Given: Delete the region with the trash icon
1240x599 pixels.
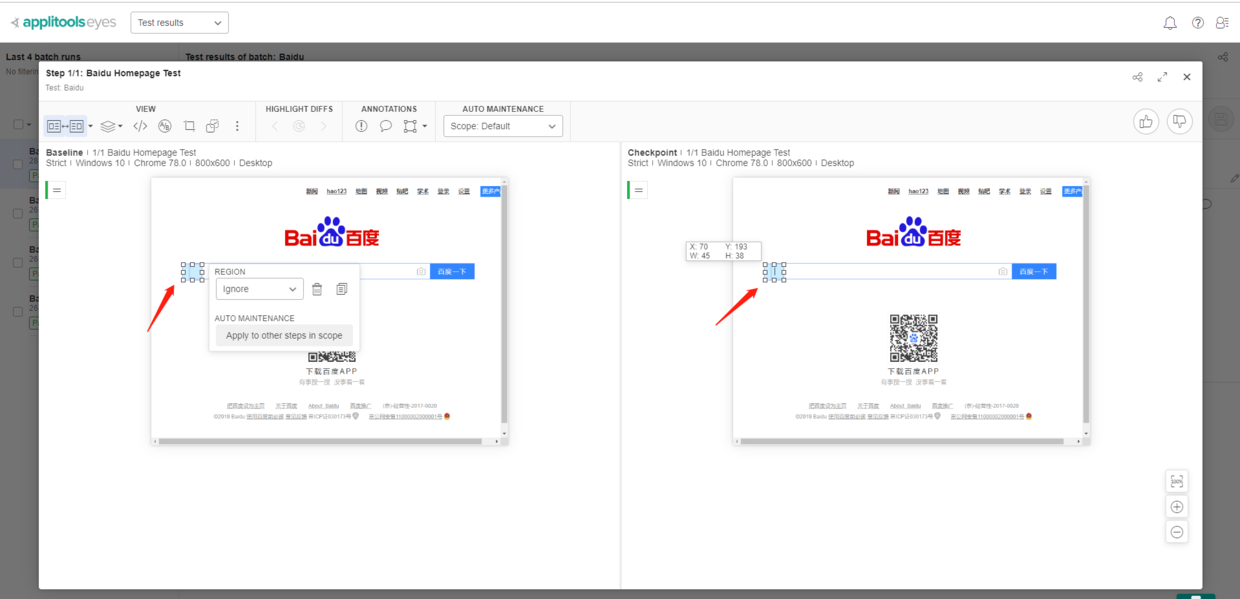Looking at the screenshot, I should click(317, 289).
